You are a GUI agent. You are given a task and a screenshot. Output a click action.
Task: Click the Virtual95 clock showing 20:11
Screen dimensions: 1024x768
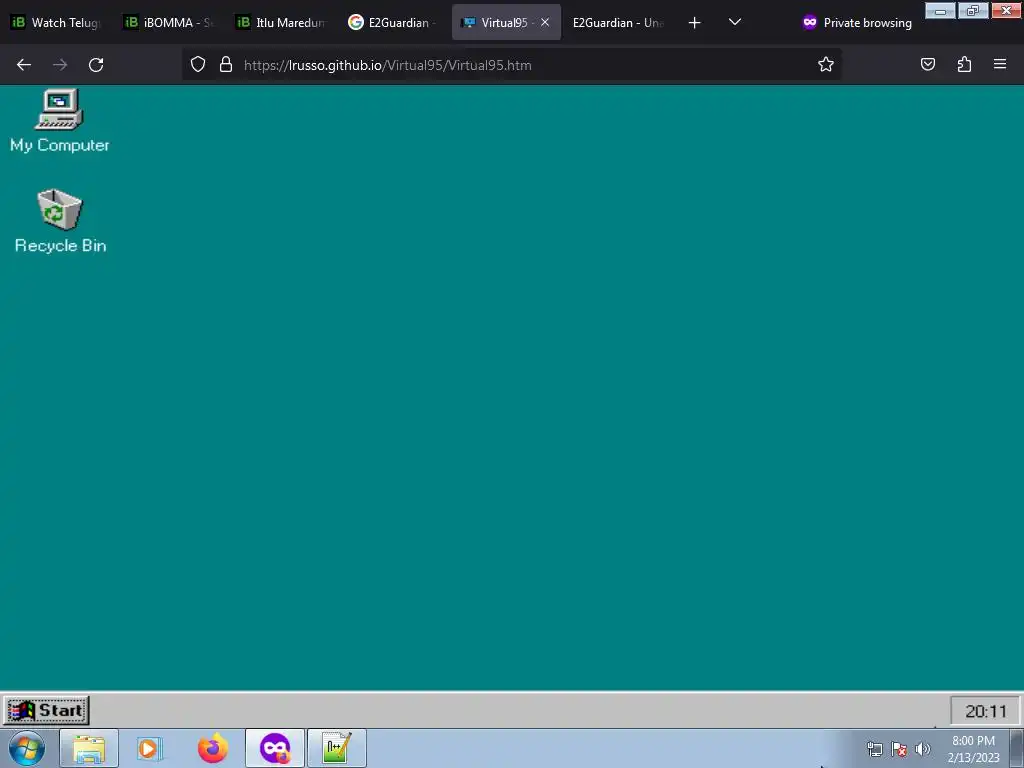(985, 711)
